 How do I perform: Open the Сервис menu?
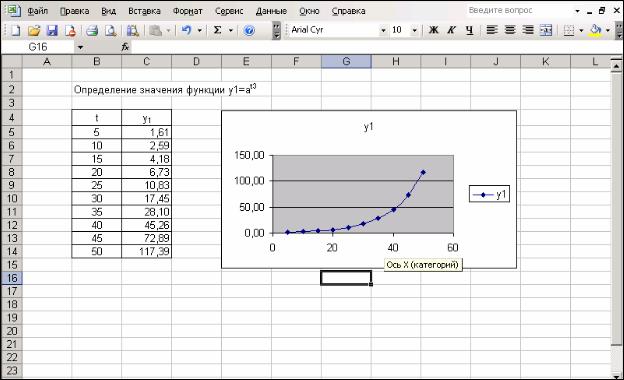229,11
